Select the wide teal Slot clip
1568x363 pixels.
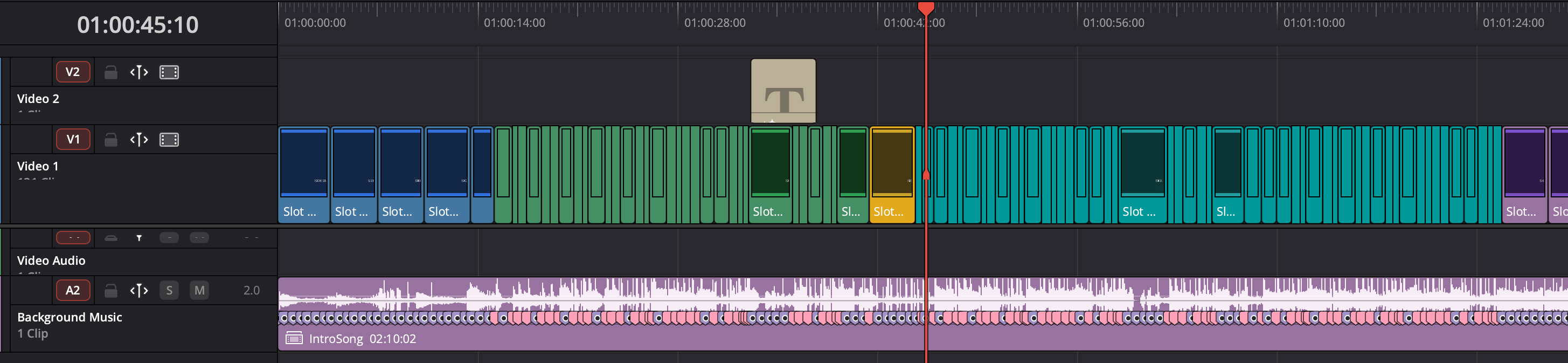[x=1143, y=175]
